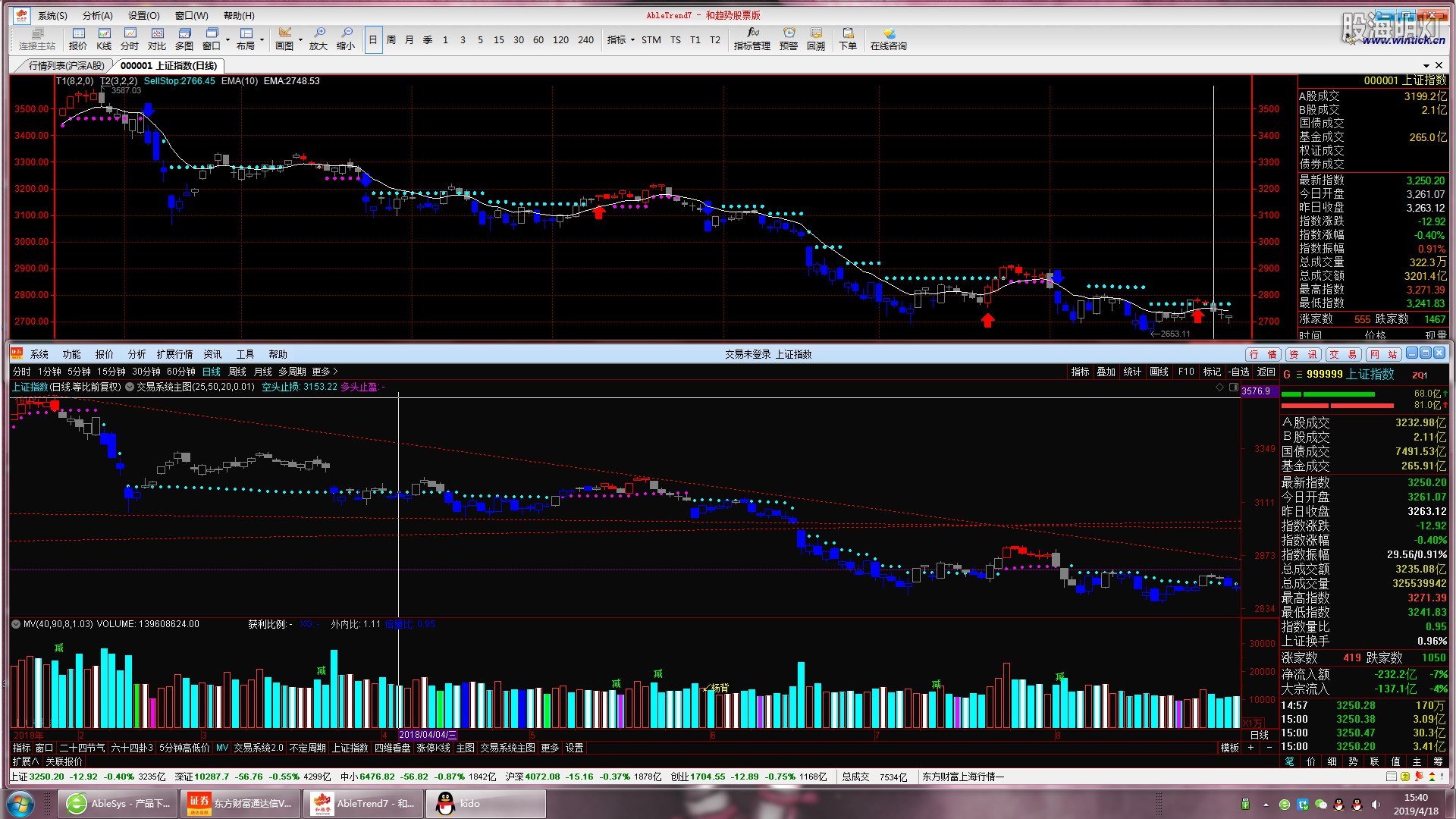
Task: Toggle the T1 indicator
Action: tap(695, 39)
